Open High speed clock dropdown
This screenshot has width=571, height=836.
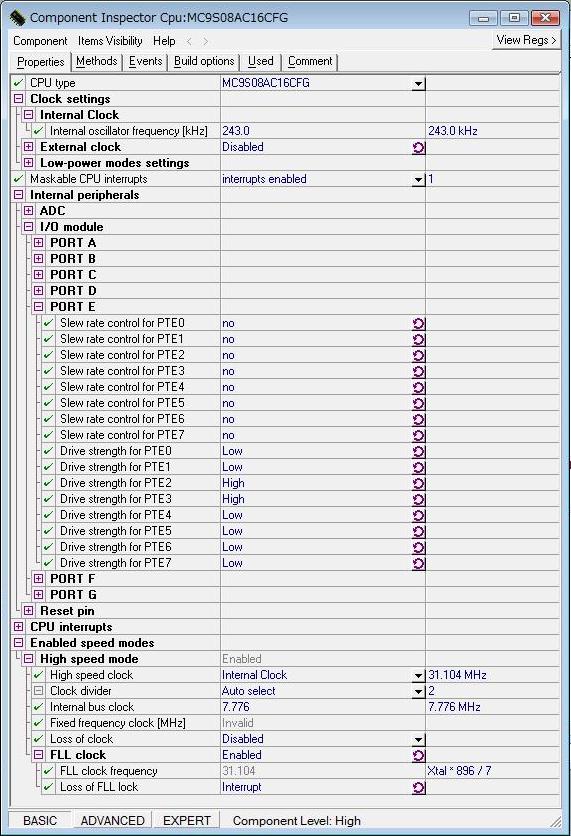[x=419, y=676]
